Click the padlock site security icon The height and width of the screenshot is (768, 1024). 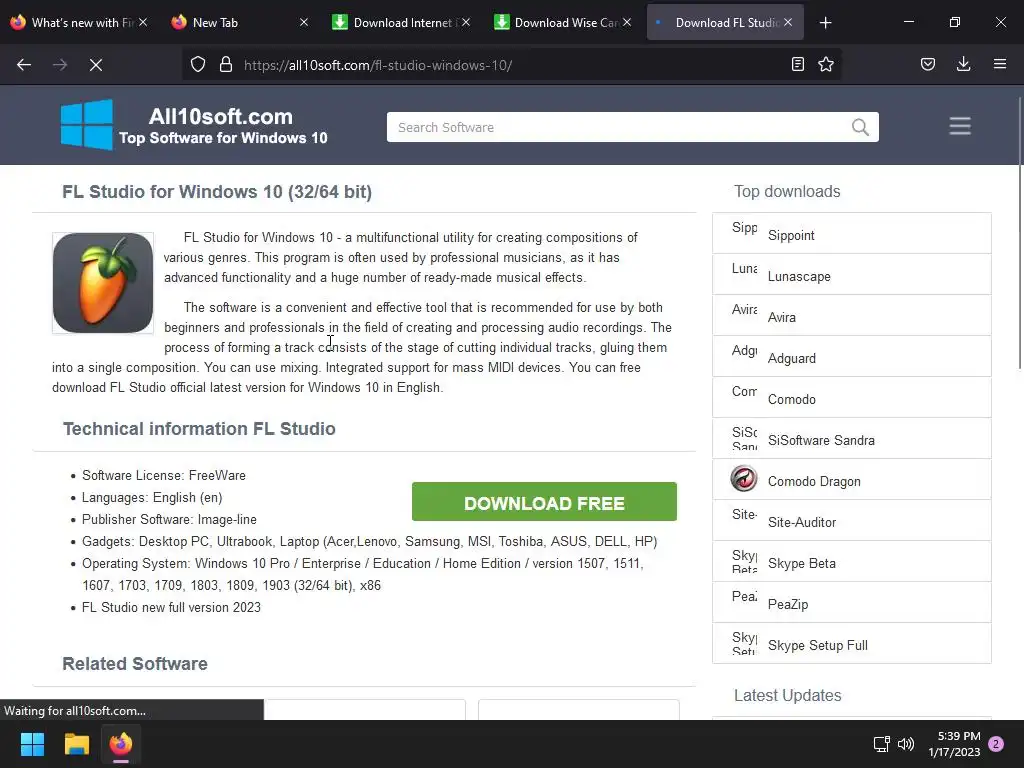click(x=226, y=65)
